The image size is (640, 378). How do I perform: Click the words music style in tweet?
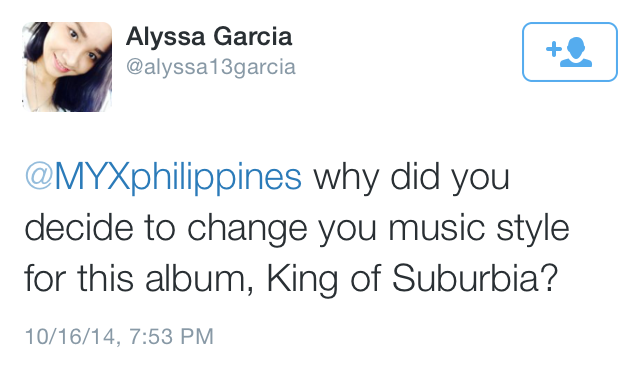(479, 229)
